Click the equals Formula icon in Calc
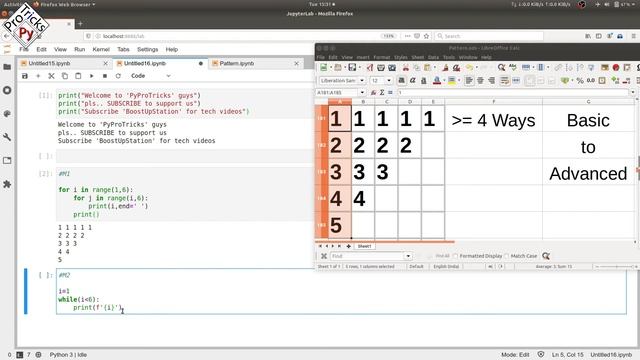The image size is (640, 360). pyautogui.click(x=390, y=93)
